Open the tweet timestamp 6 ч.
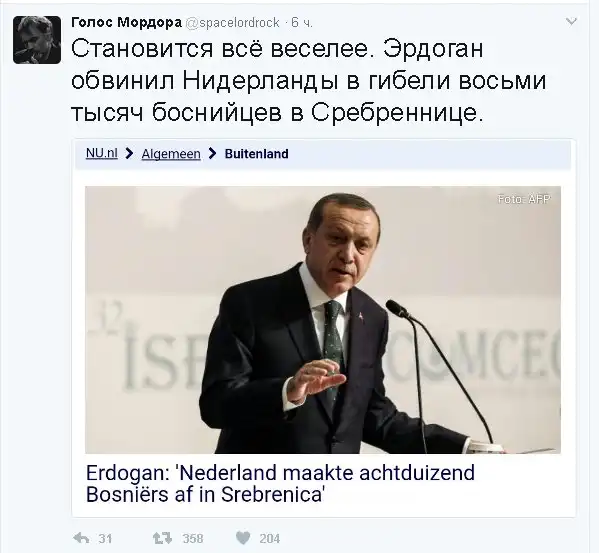This screenshot has height=553, width=599. [x=302, y=23]
